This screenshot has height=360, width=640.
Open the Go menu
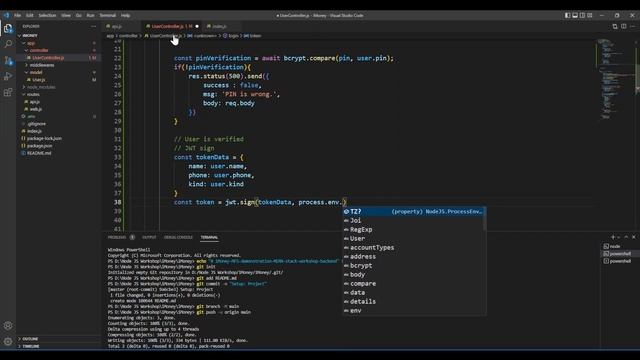(78, 15)
